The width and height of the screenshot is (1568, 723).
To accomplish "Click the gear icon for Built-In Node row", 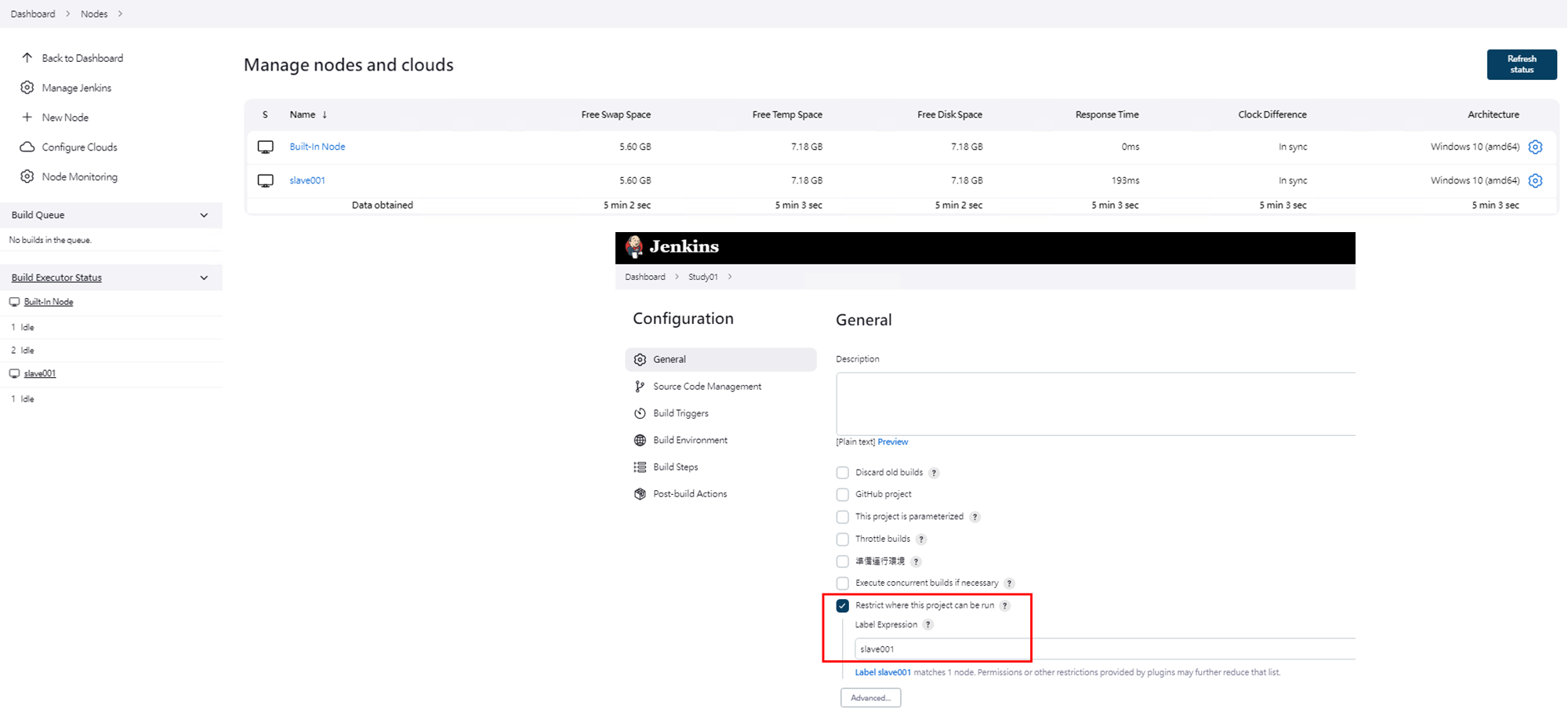I will tap(1535, 147).
